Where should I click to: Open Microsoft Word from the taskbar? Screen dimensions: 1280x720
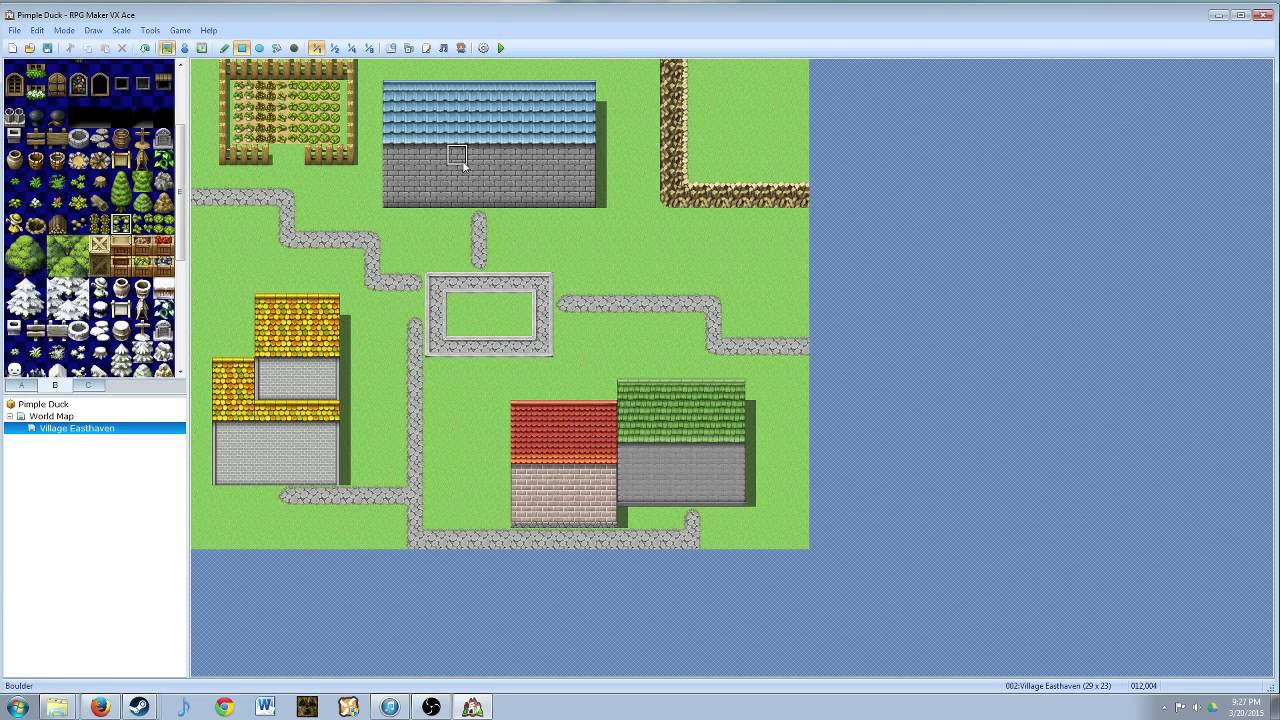(x=265, y=707)
